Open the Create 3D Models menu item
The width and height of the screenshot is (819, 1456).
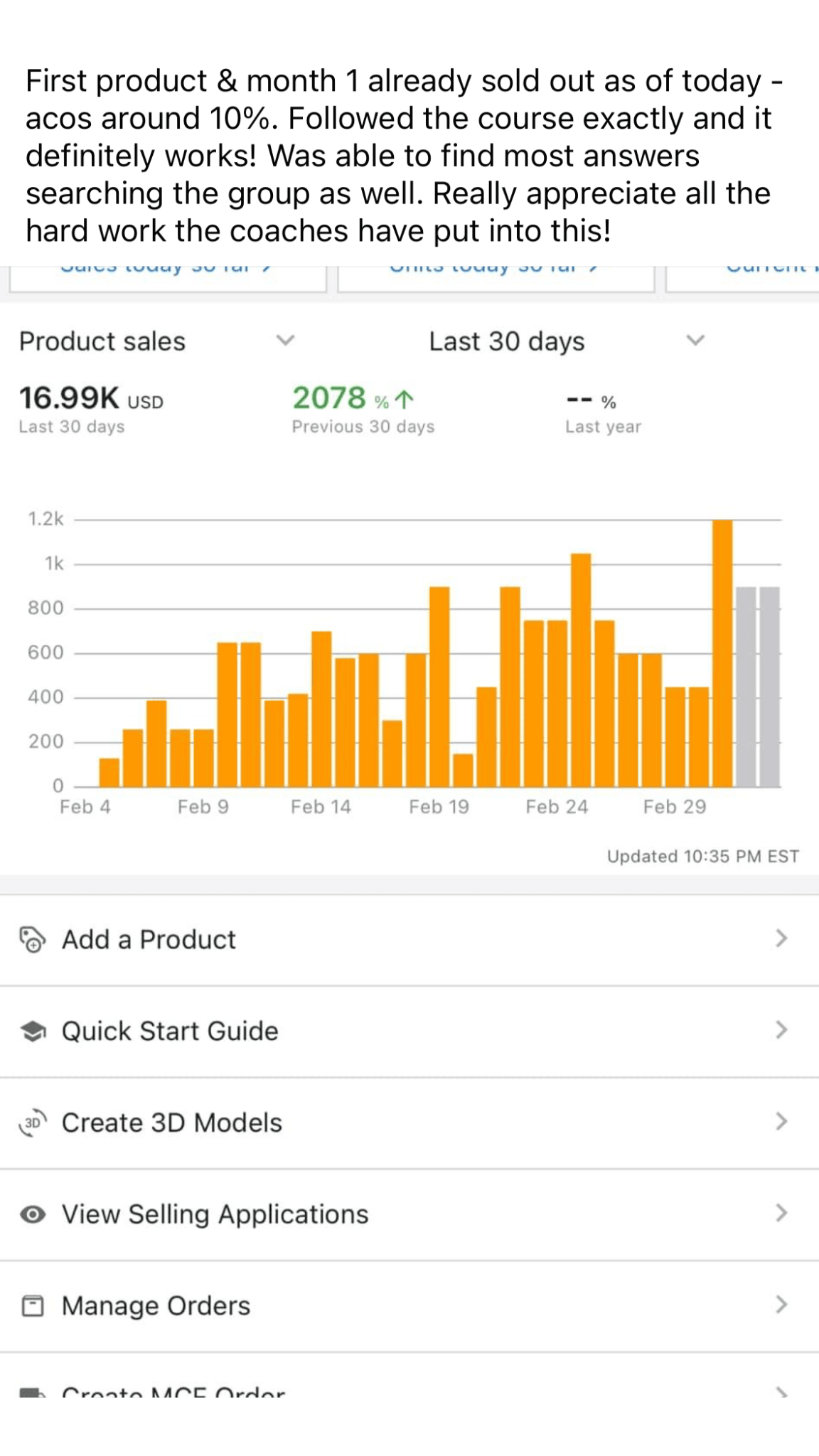tap(171, 1123)
